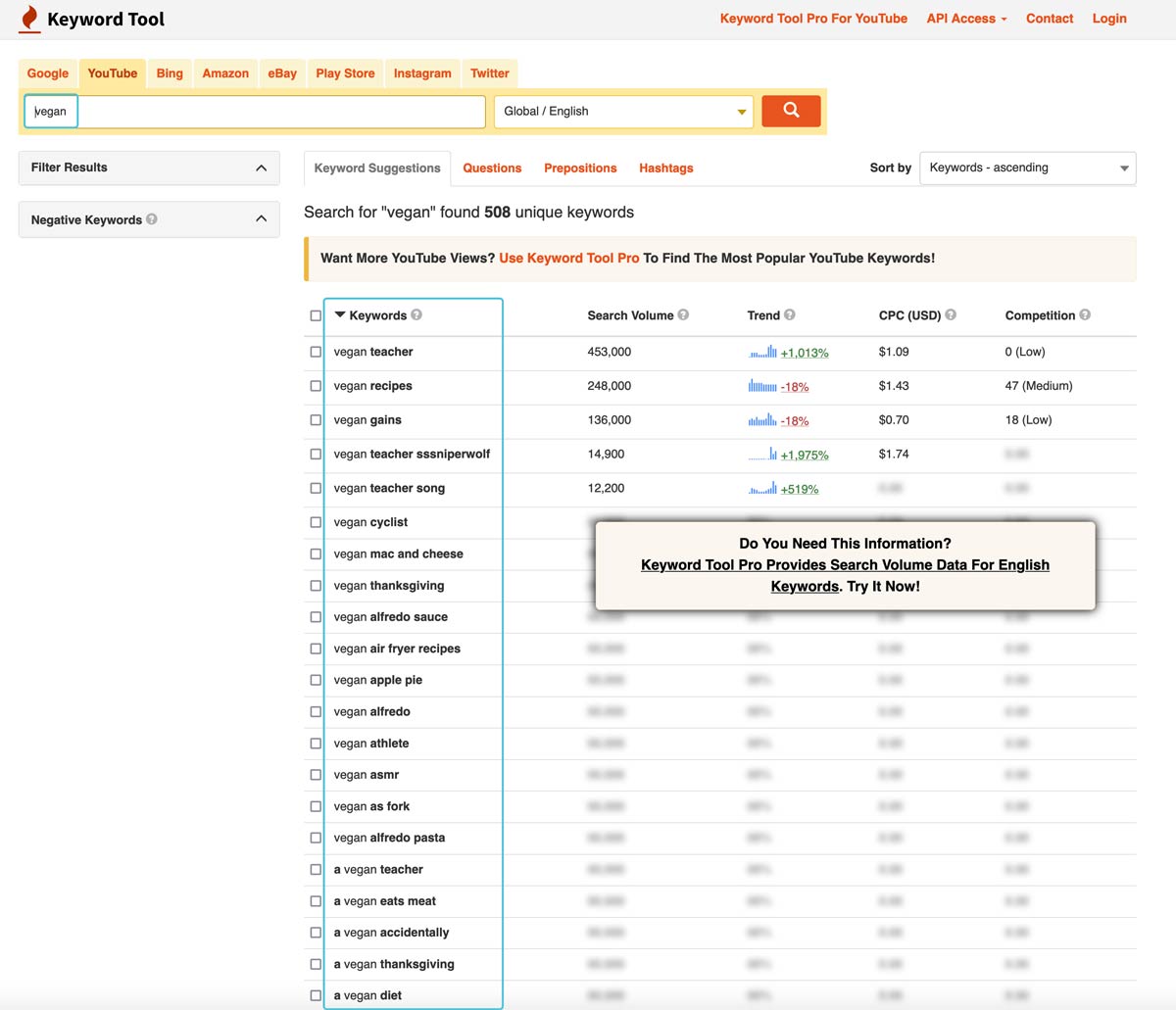Open the Instagram tab

click(422, 73)
